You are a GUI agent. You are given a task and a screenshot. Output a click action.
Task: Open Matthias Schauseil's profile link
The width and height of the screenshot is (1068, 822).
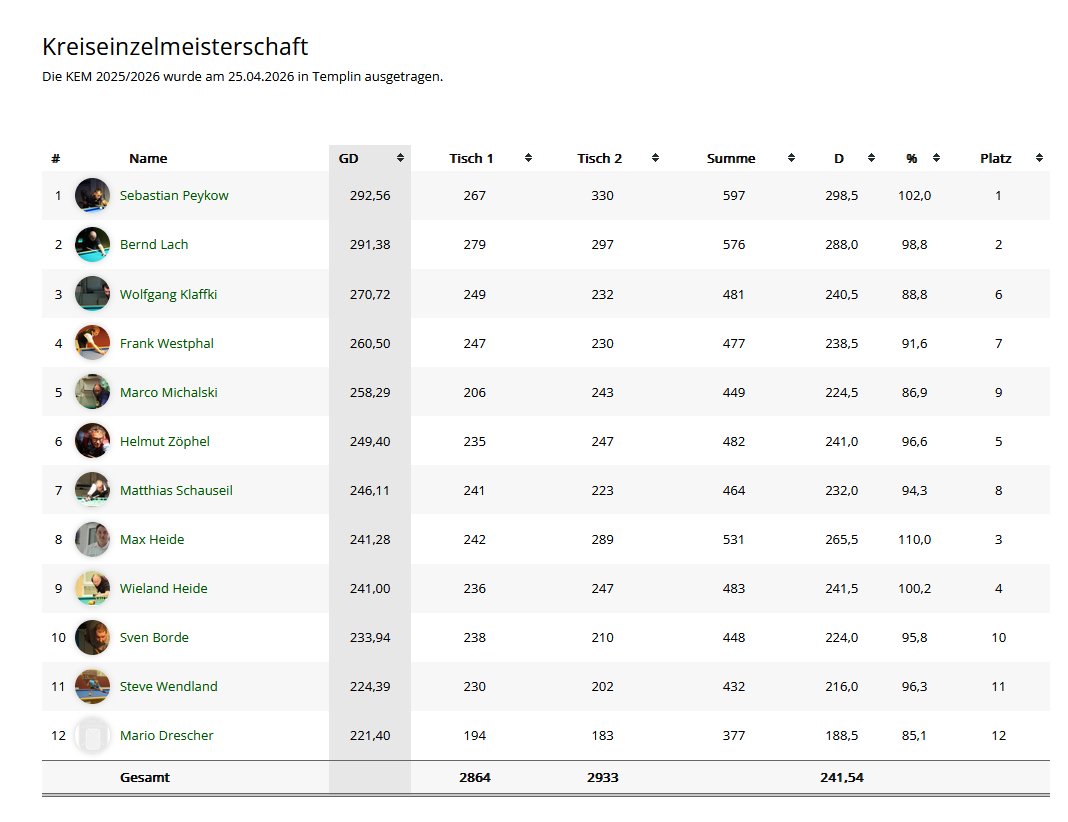176,490
